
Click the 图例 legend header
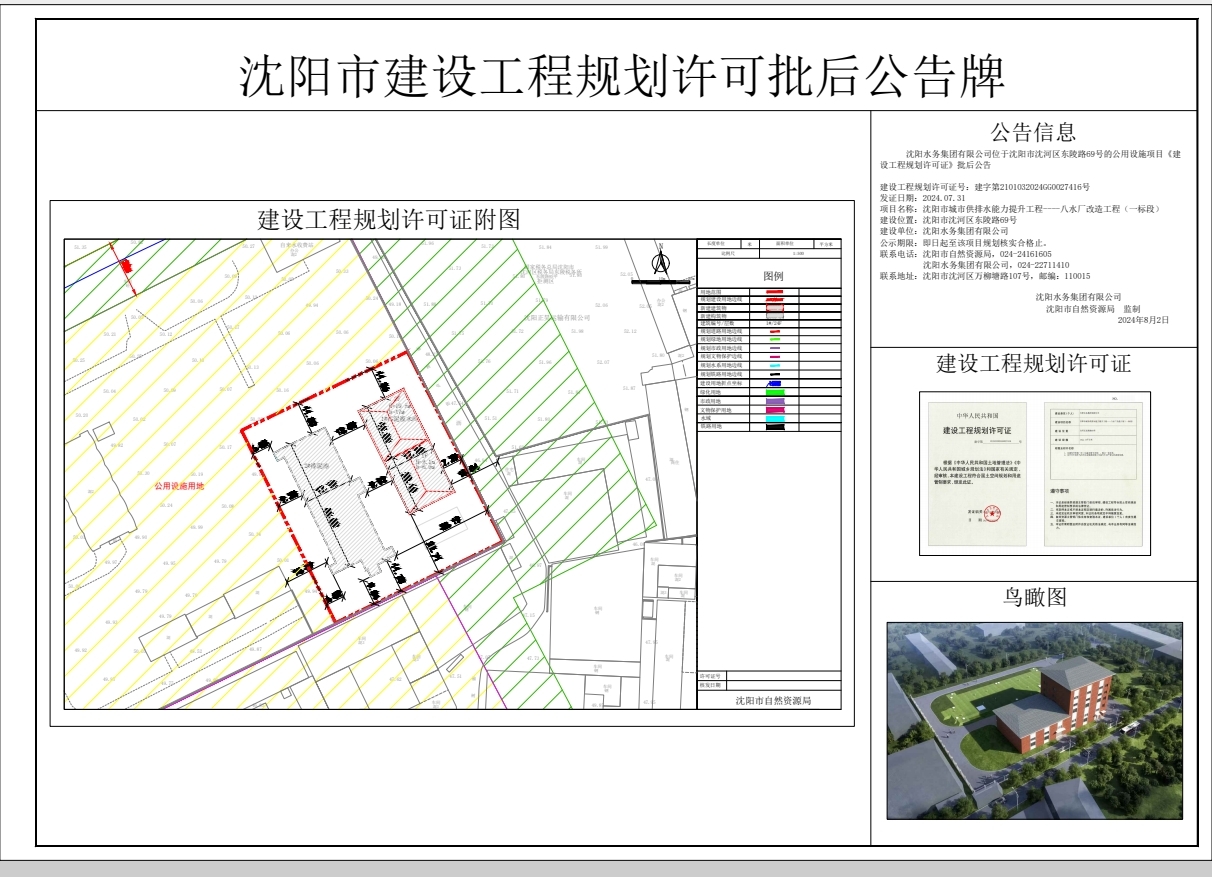click(x=773, y=275)
